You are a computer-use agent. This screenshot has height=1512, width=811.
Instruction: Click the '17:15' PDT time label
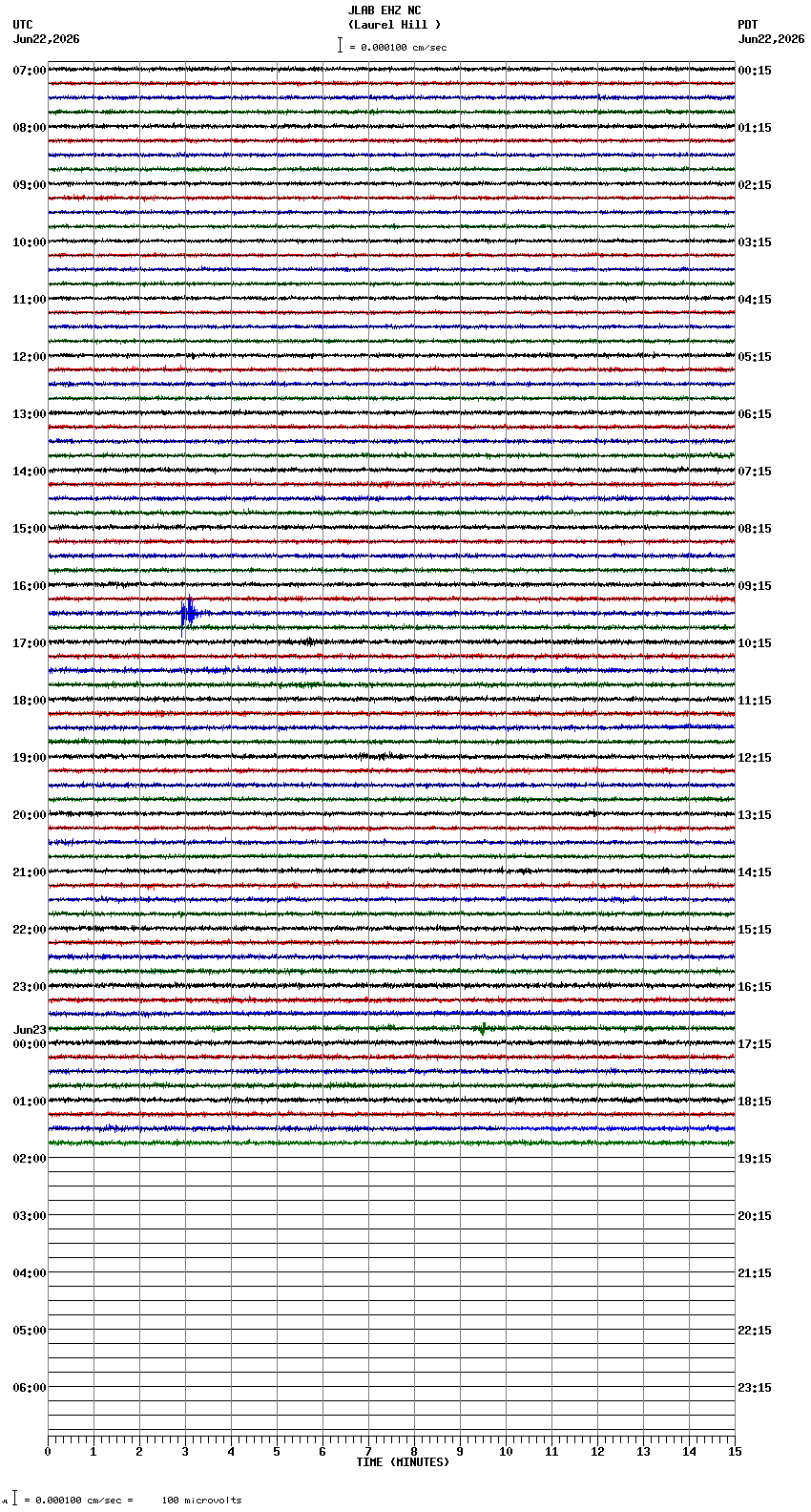(755, 1044)
